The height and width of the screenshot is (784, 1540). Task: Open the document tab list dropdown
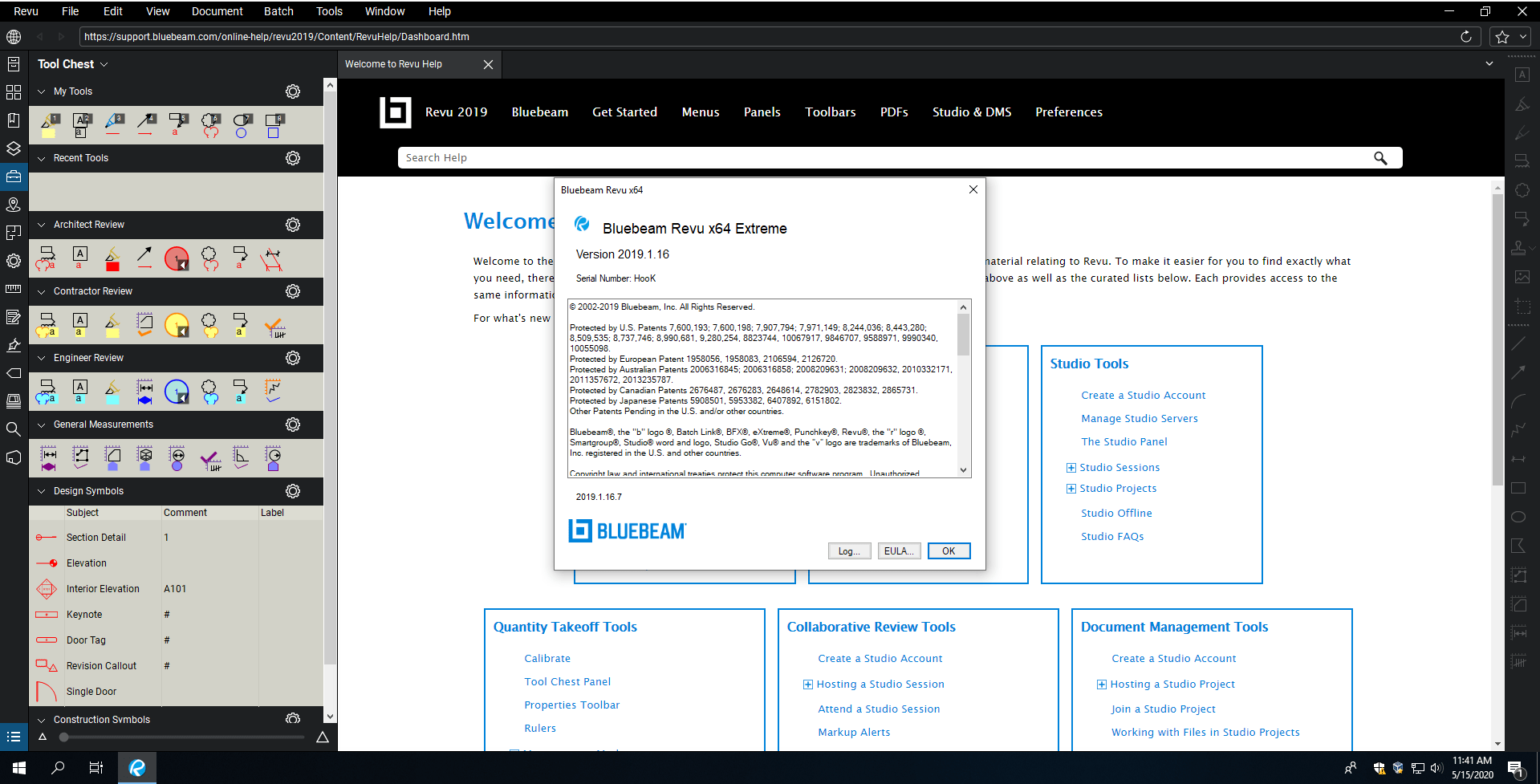[1489, 63]
